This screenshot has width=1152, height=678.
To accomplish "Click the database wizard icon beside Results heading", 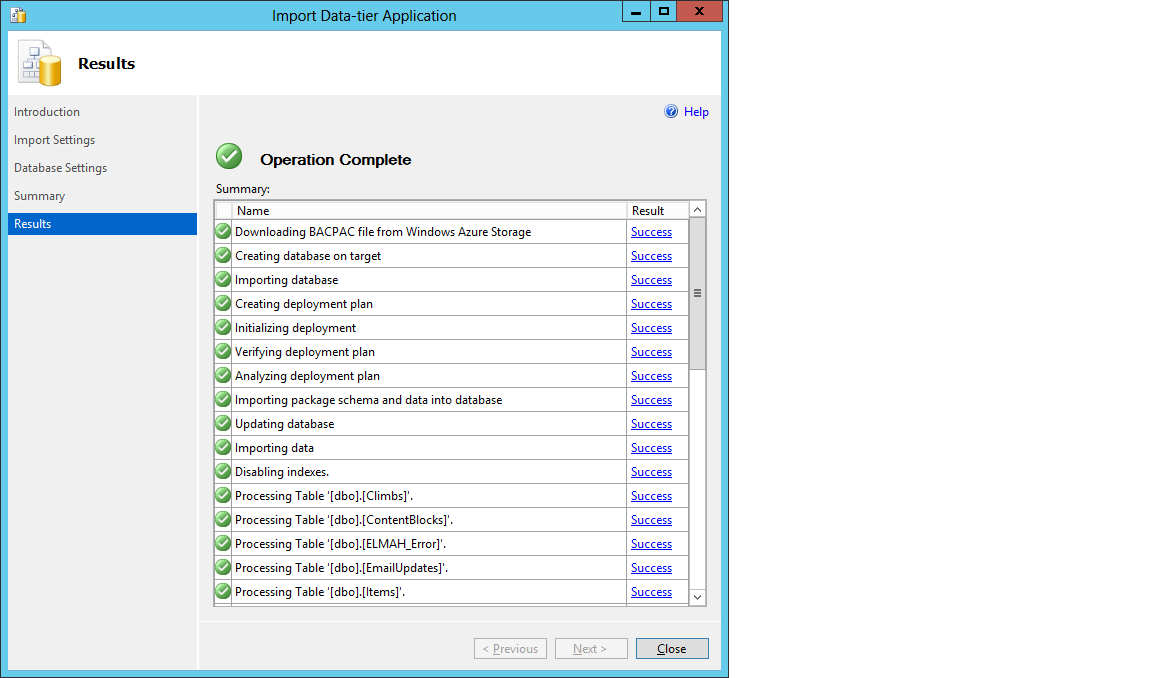I will click(x=40, y=64).
